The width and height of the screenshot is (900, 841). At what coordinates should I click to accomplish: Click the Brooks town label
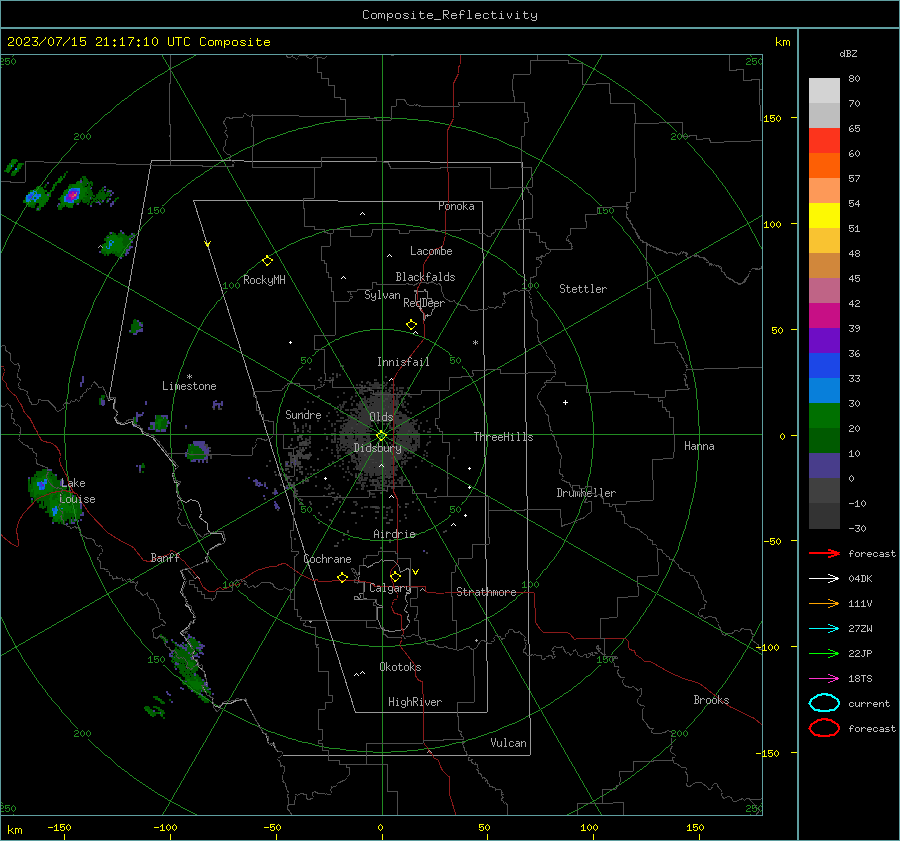[x=711, y=700]
